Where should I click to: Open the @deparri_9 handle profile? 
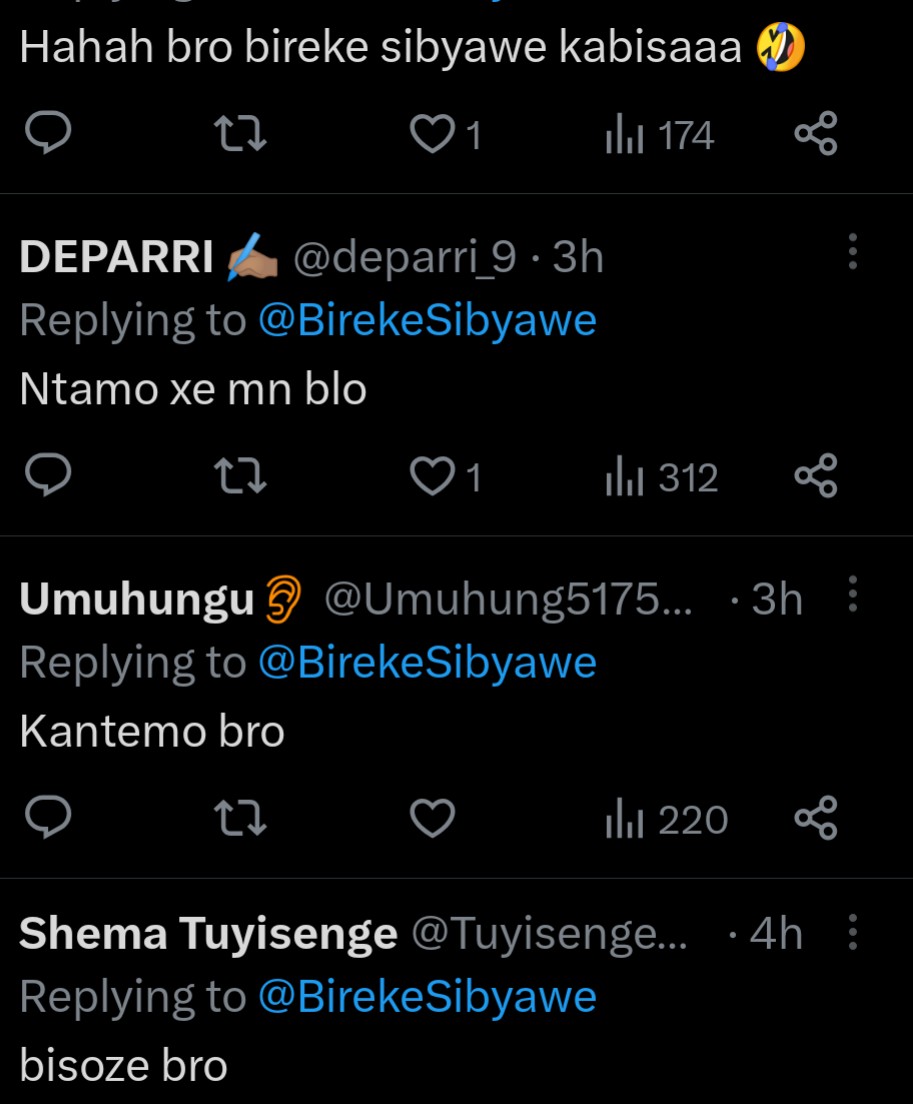404,258
